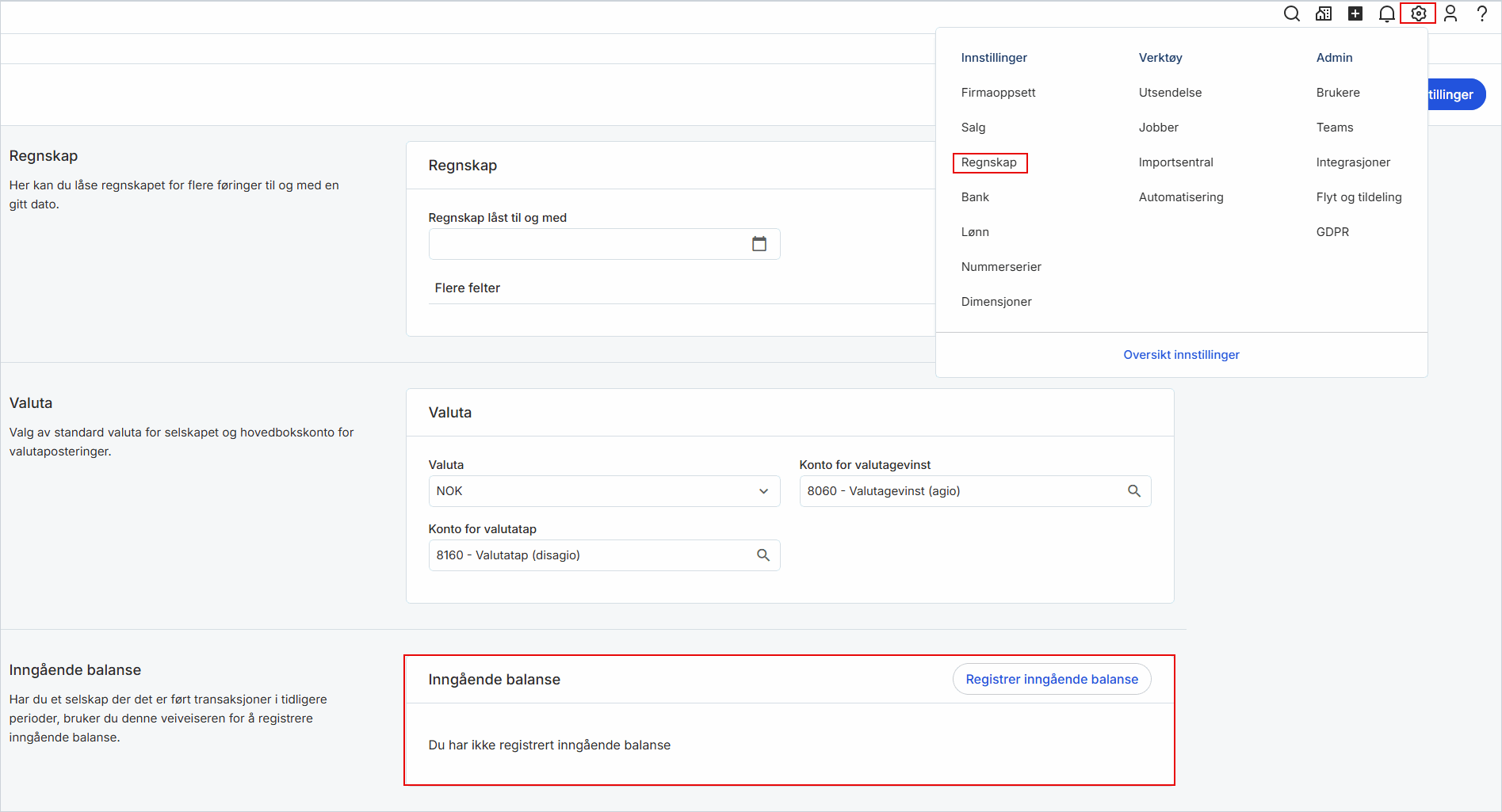
Task: Click the search magnifier icon in top bar
Action: click(x=1291, y=13)
